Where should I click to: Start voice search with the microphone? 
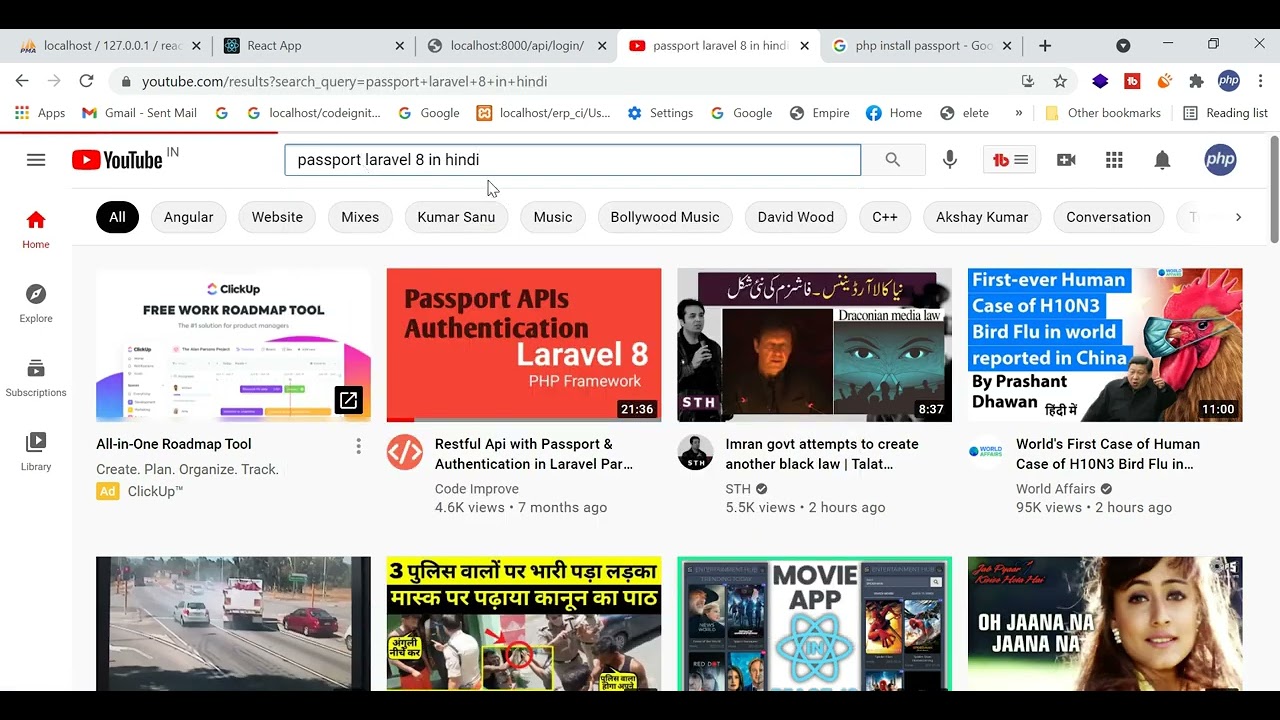click(950, 160)
